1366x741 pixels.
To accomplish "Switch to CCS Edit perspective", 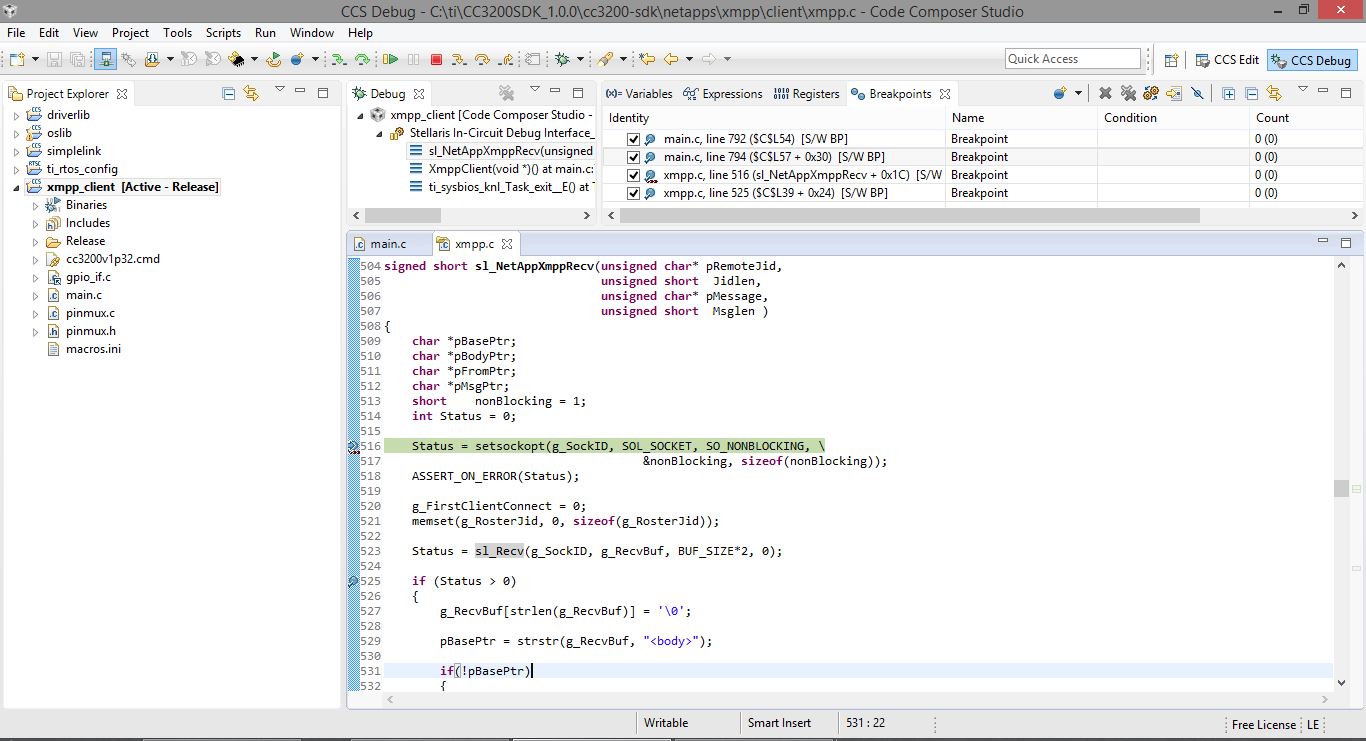I will [x=1226, y=60].
